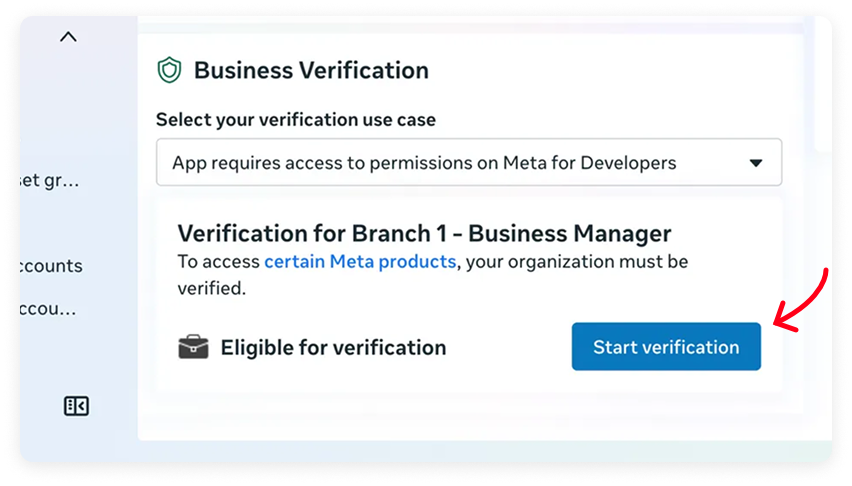
Task: Select the sidebar item ending in 'ccou…'
Action: tap(50, 309)
